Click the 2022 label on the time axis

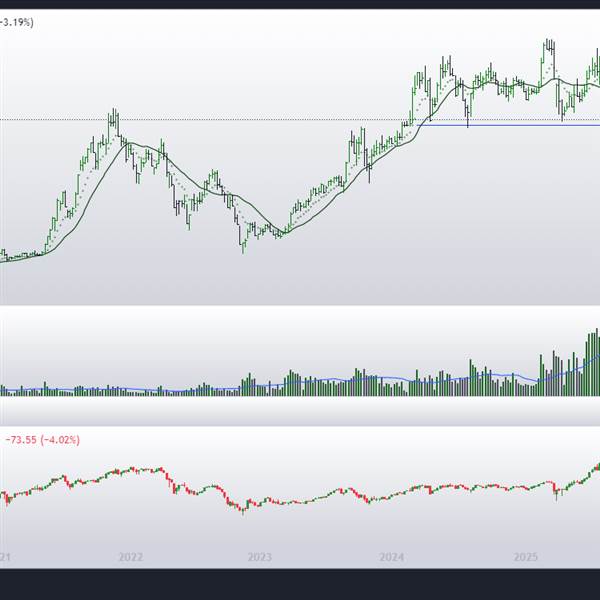point(130,556)
